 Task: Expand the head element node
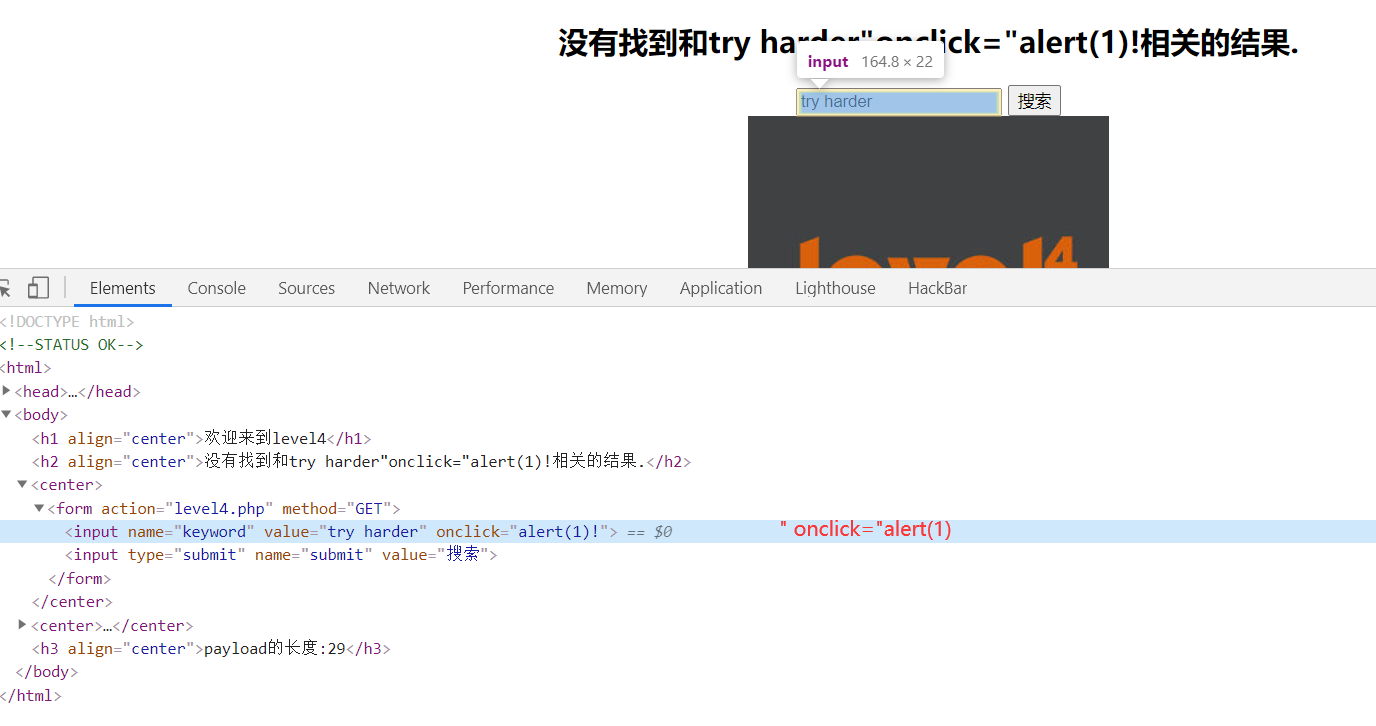7,391
